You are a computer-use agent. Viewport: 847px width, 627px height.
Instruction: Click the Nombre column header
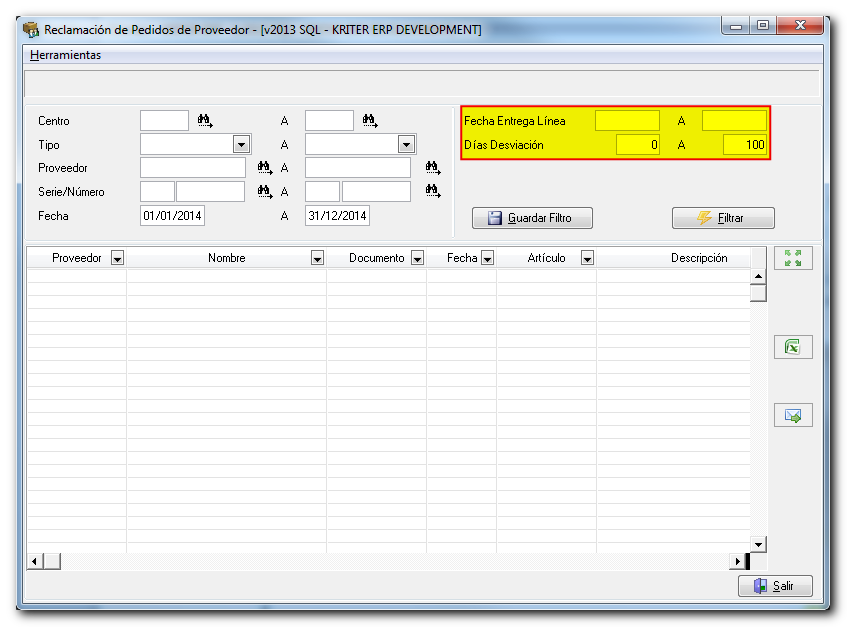tap(226, 258)
